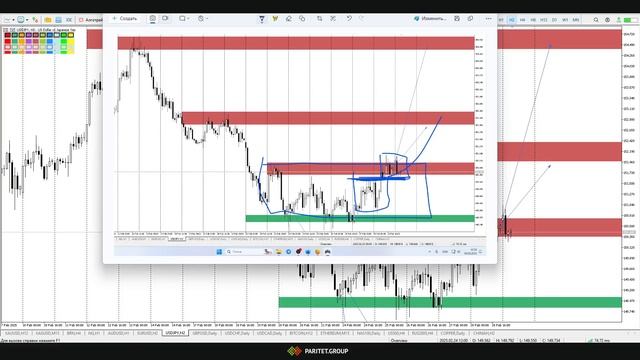This screenshot has width=640, height=360.
Task: Click the MetaTrader clock toolbar icon
Action: coord(21,20)
